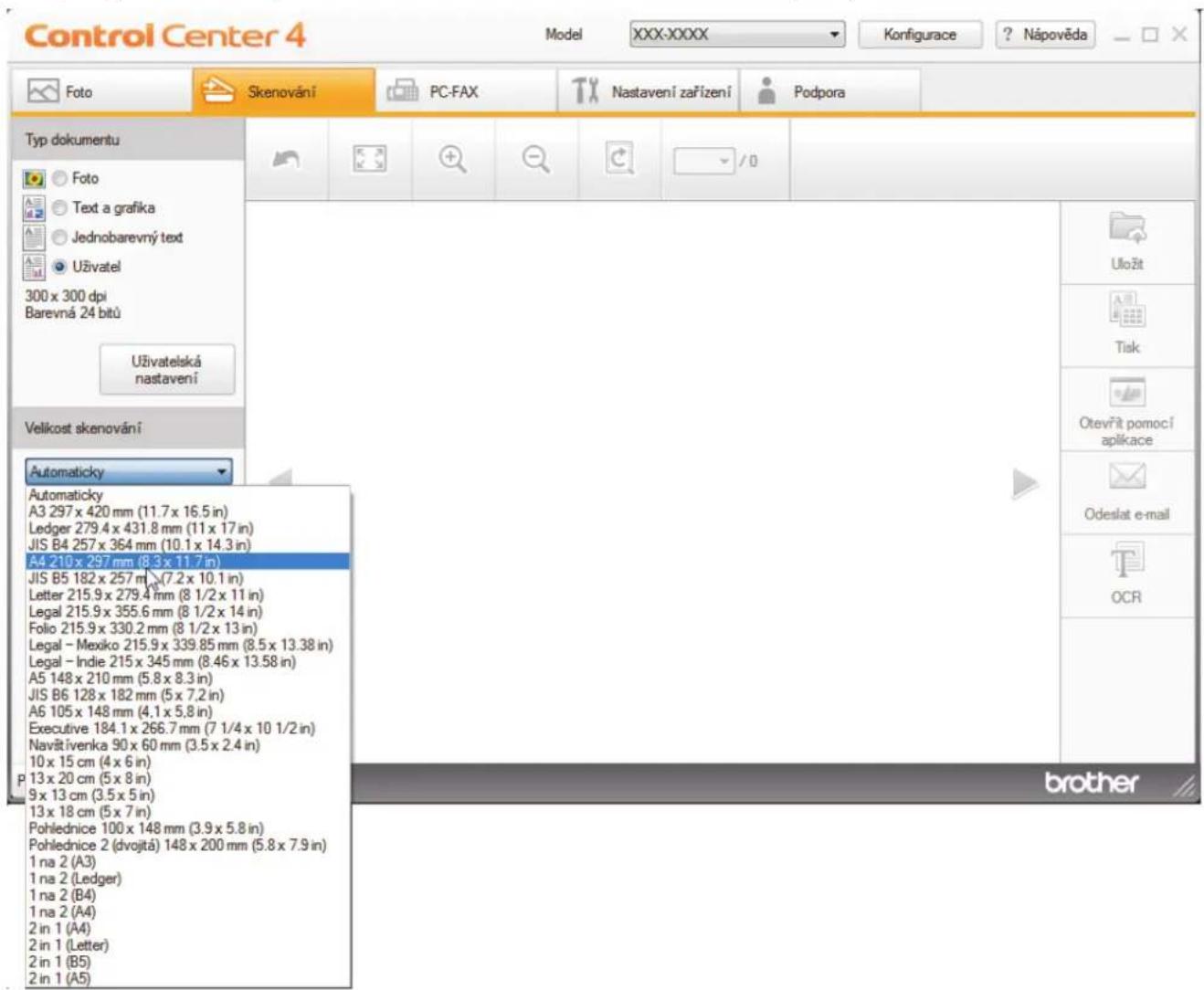Click the Konfigurace button
The image size is (1204, 990).
[920, 35]
